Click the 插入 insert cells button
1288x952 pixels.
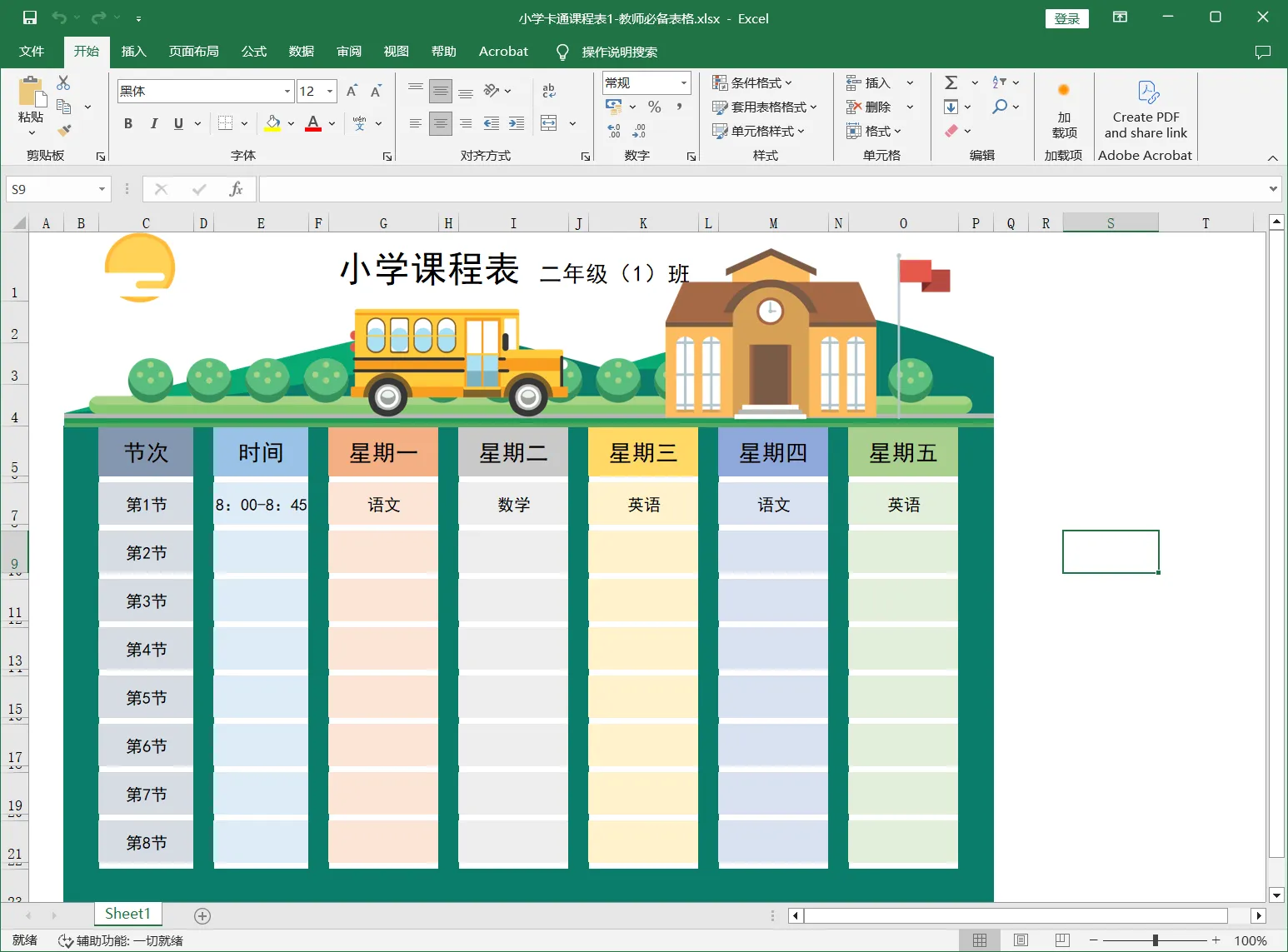tap(869, 82)
